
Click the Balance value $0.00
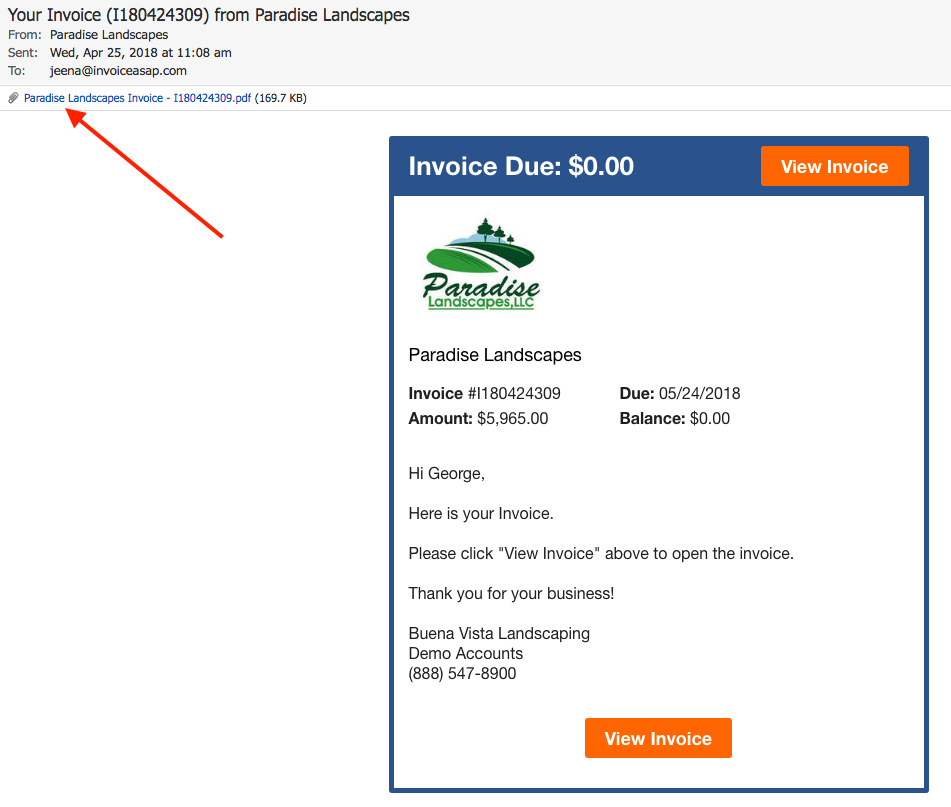click(710, 418)
